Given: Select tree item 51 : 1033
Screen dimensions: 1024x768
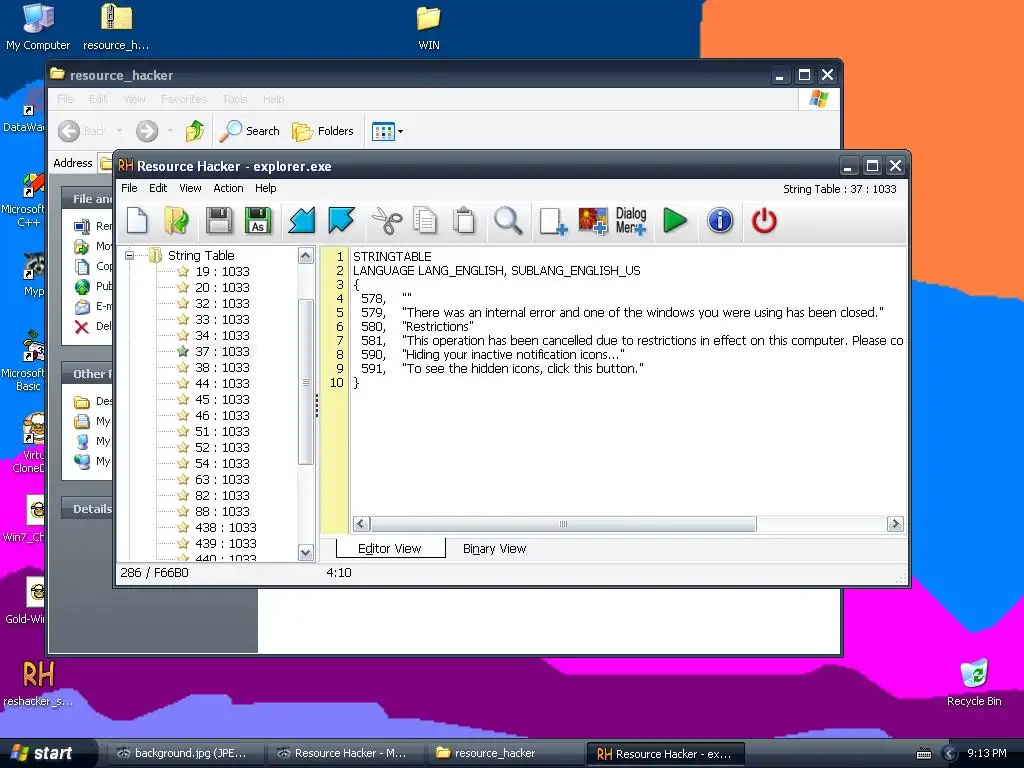Looking at the screenshot, I should click(222, 432).
